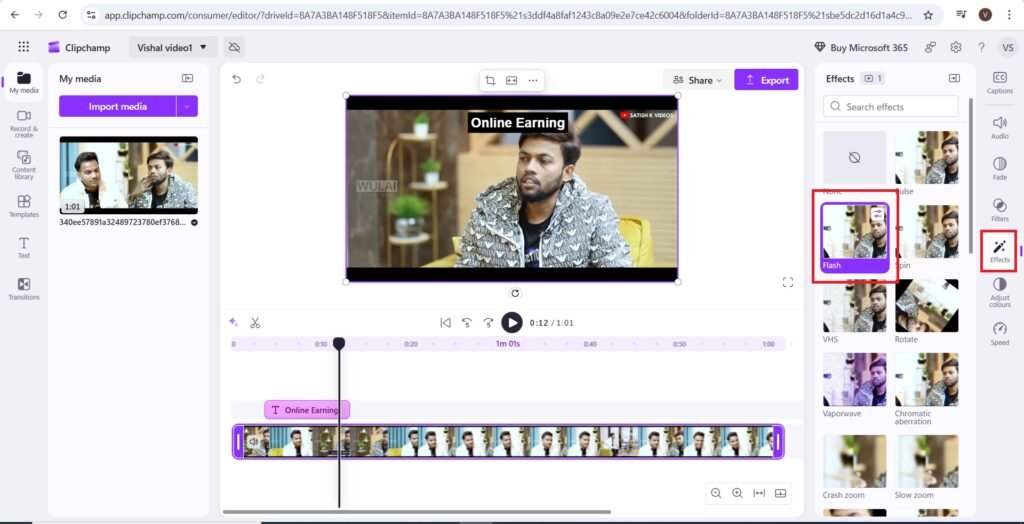The width and height of the screenshot is (1024, 524).
Task: Enter fullscreen preview mode
Action: click(x=788, y=282)
